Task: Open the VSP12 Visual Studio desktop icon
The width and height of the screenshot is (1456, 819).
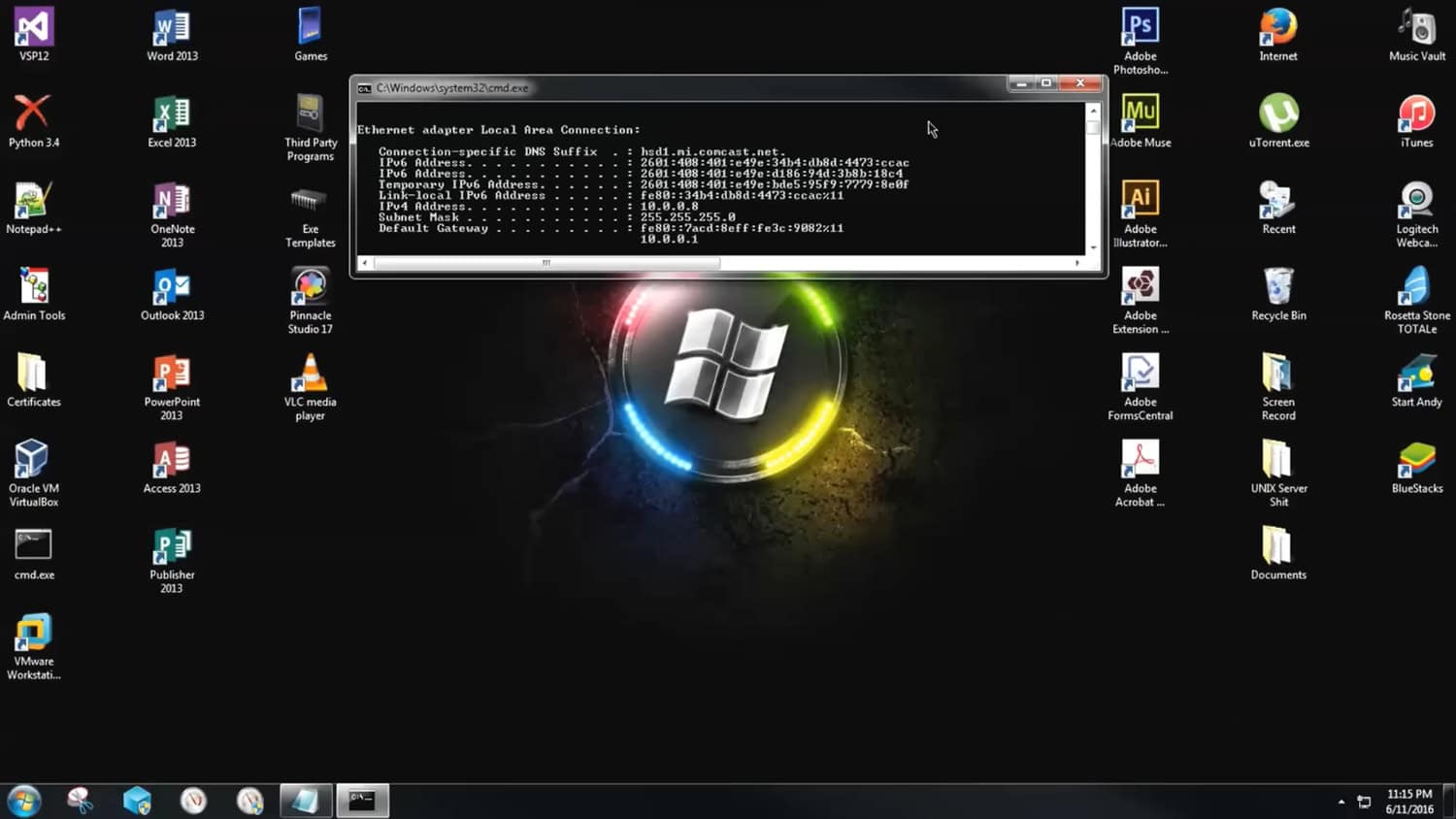Action: (x=34, y=35)
